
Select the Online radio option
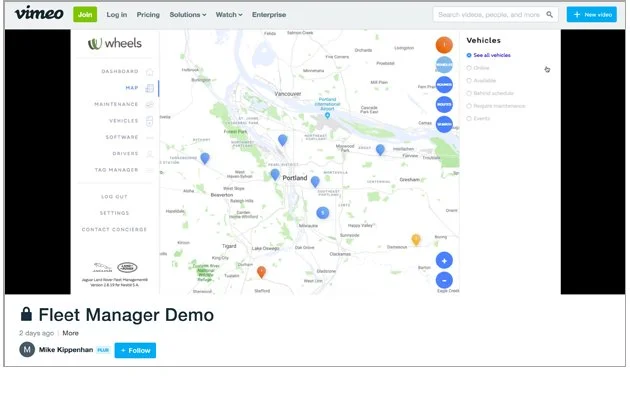point(468,68)
